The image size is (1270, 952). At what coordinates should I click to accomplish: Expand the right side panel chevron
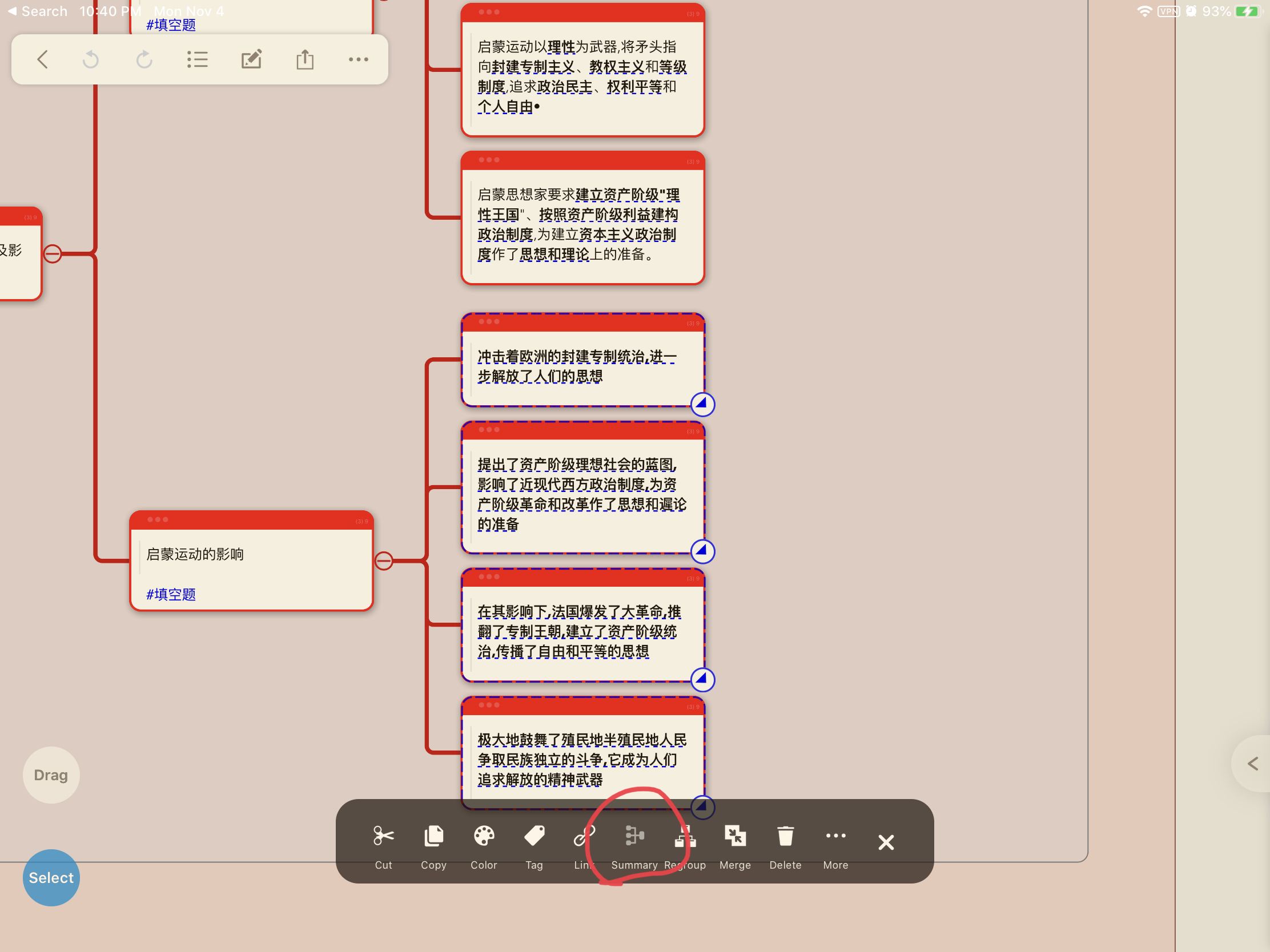click(1252, 763)
